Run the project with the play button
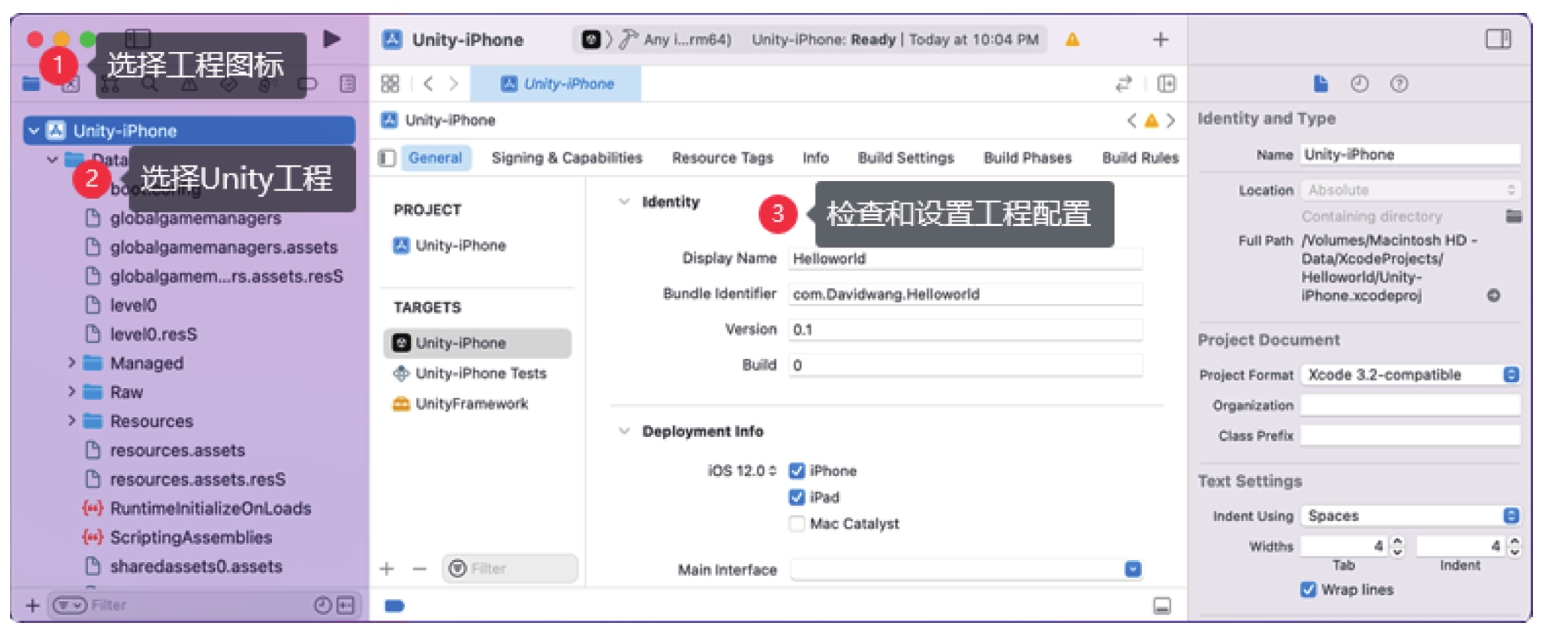1549x635 pixels. pyautogui.click(x=332, y=39)
